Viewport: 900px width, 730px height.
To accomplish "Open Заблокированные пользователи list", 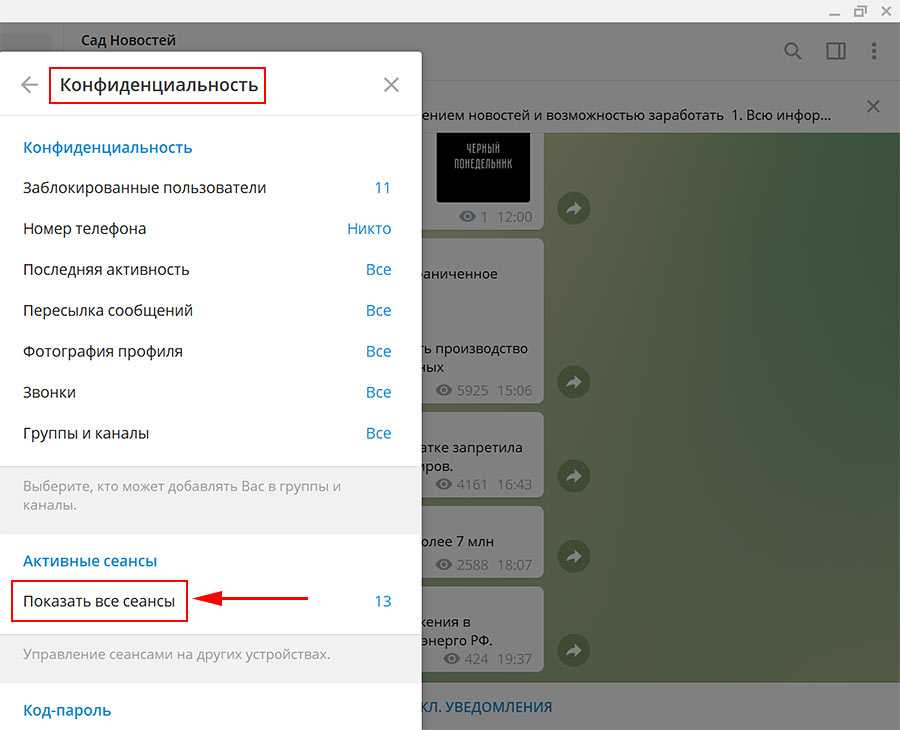I will tap(207, 188).
